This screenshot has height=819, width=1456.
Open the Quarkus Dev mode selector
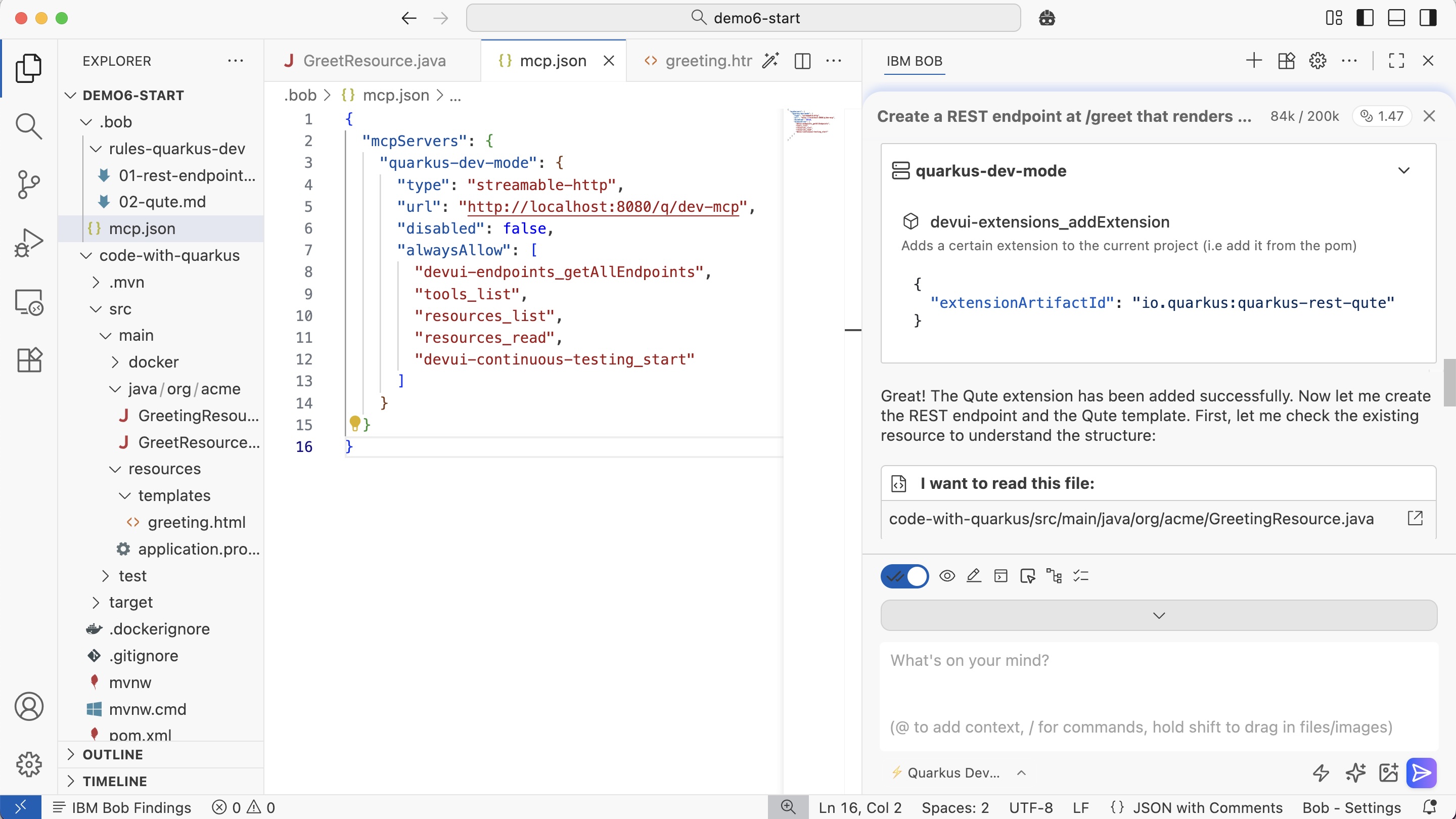click(x=955, y=772)
